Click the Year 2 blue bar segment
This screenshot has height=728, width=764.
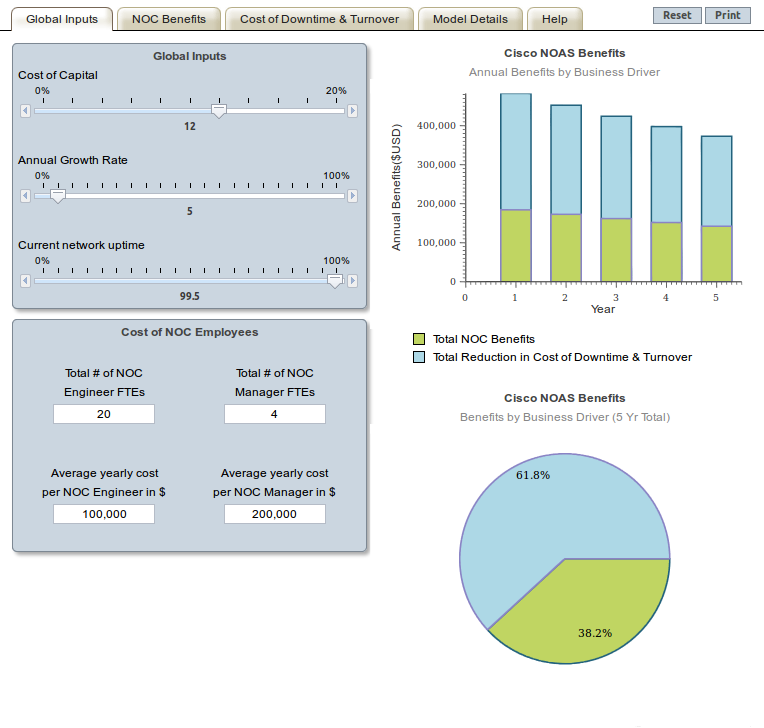[x=566, y=159]
